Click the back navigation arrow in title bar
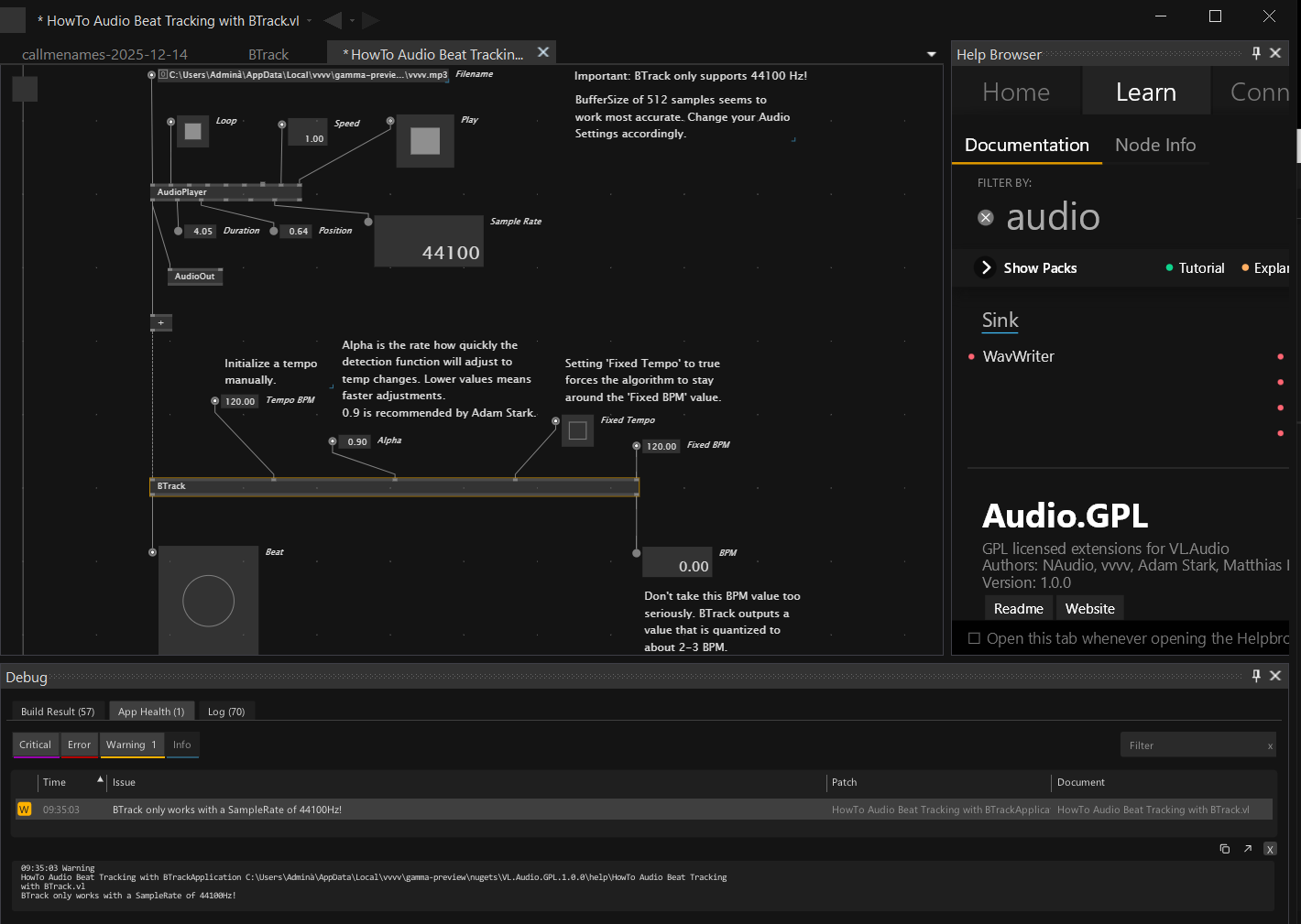The width and height of the screenshot is (1301, 924). coord(333,20)
